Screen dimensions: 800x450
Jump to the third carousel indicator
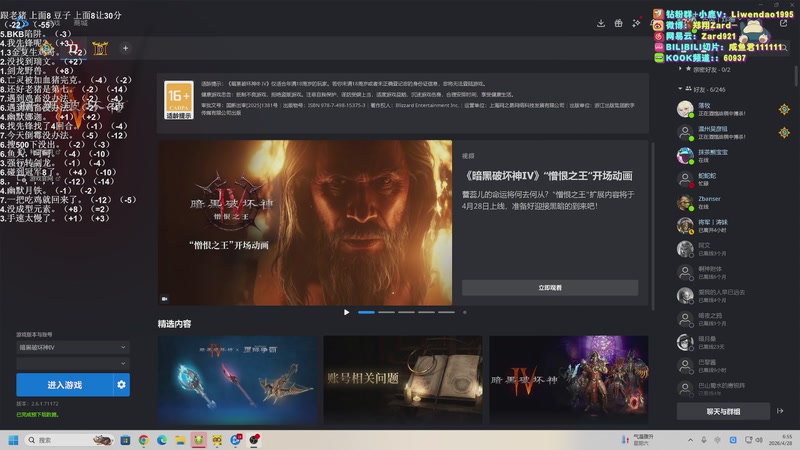pos(407,312)
